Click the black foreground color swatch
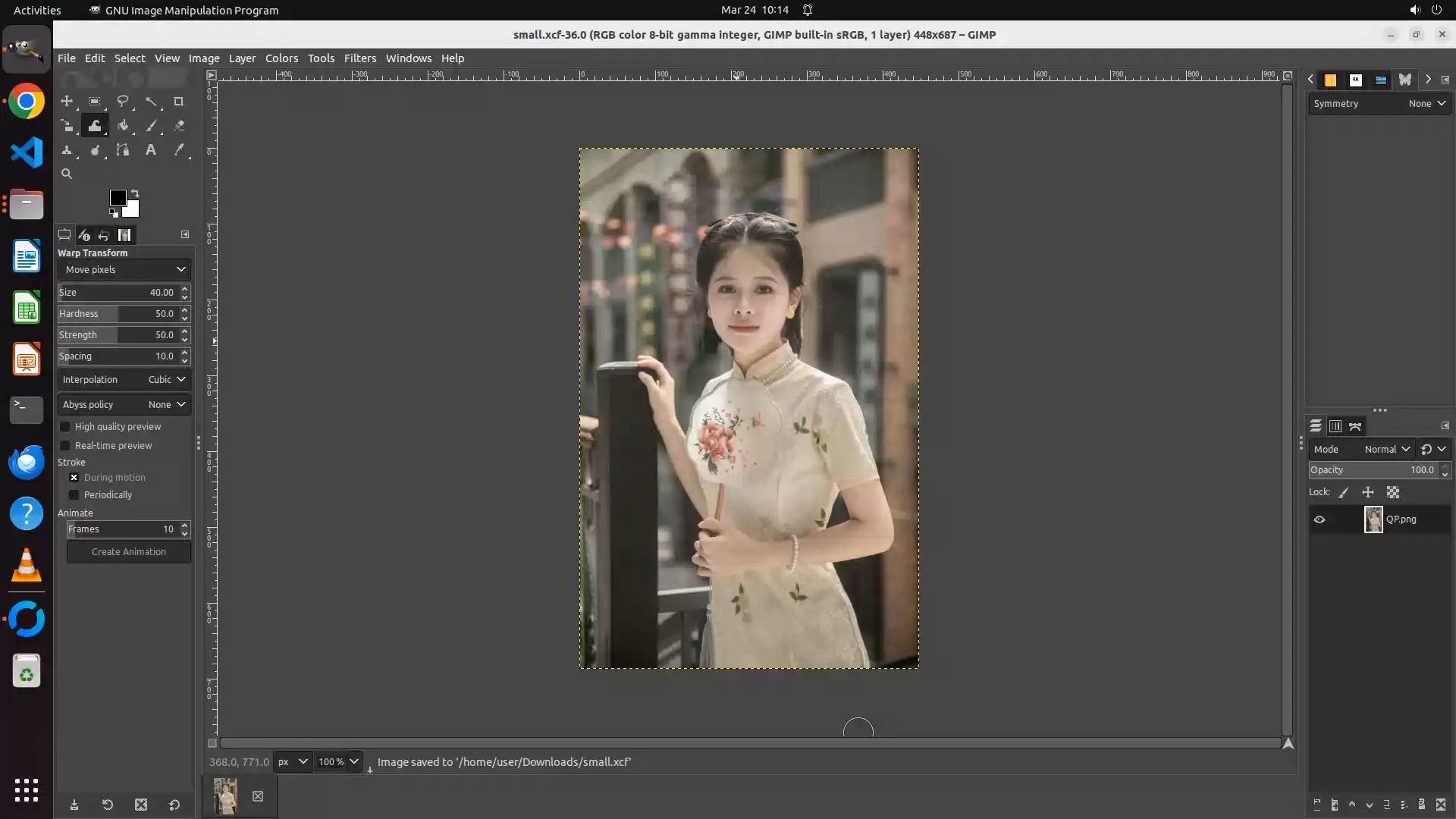1456x819 pixels. [117, 197]
